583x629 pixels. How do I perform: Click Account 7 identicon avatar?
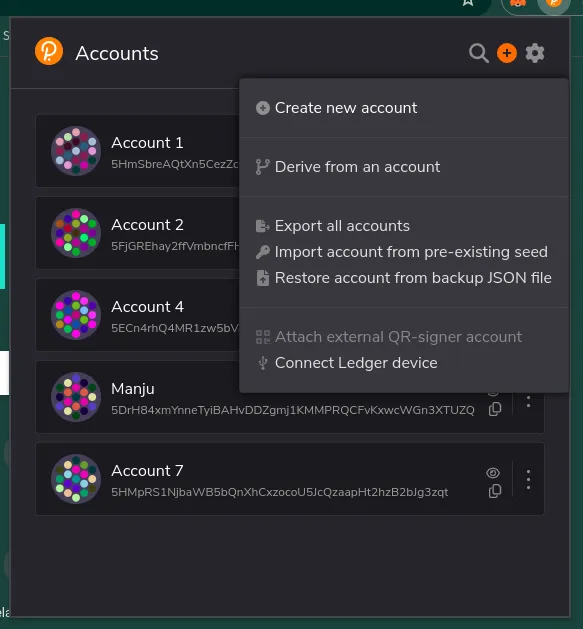point(76,479)
